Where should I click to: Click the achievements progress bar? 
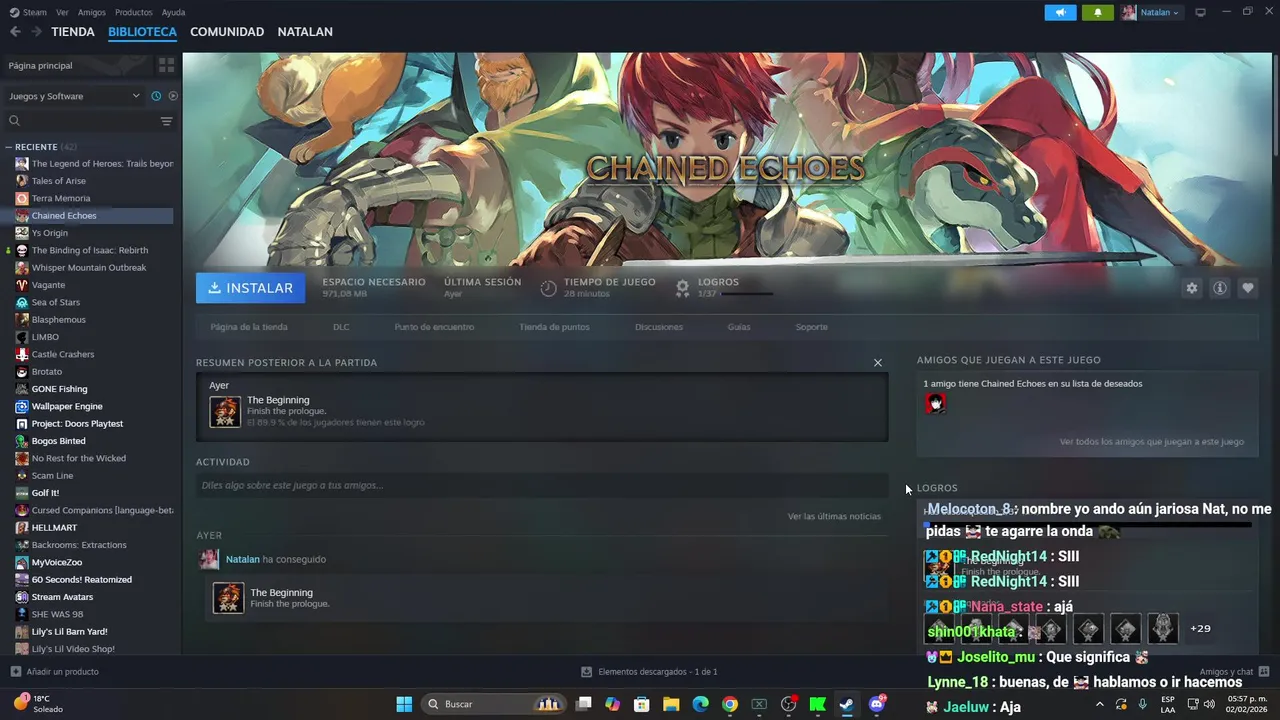point(747,294)
